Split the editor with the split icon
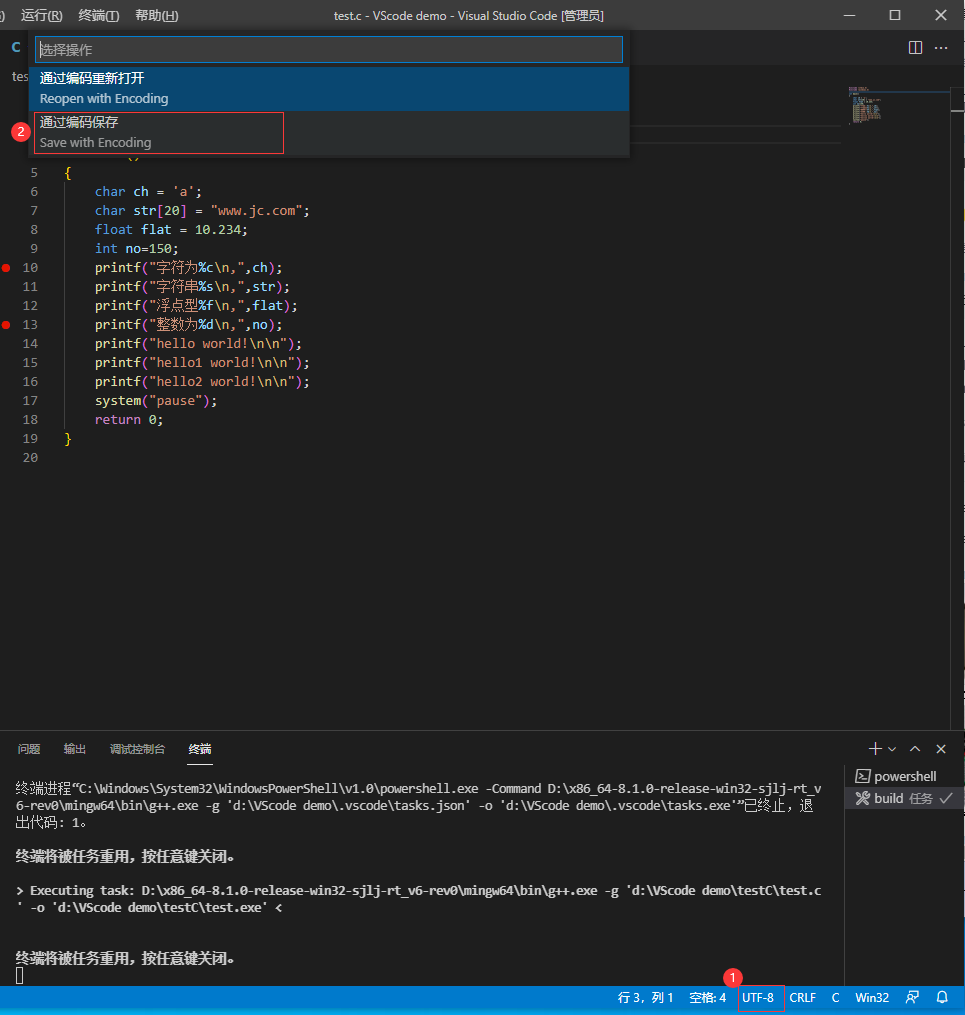 915,48
